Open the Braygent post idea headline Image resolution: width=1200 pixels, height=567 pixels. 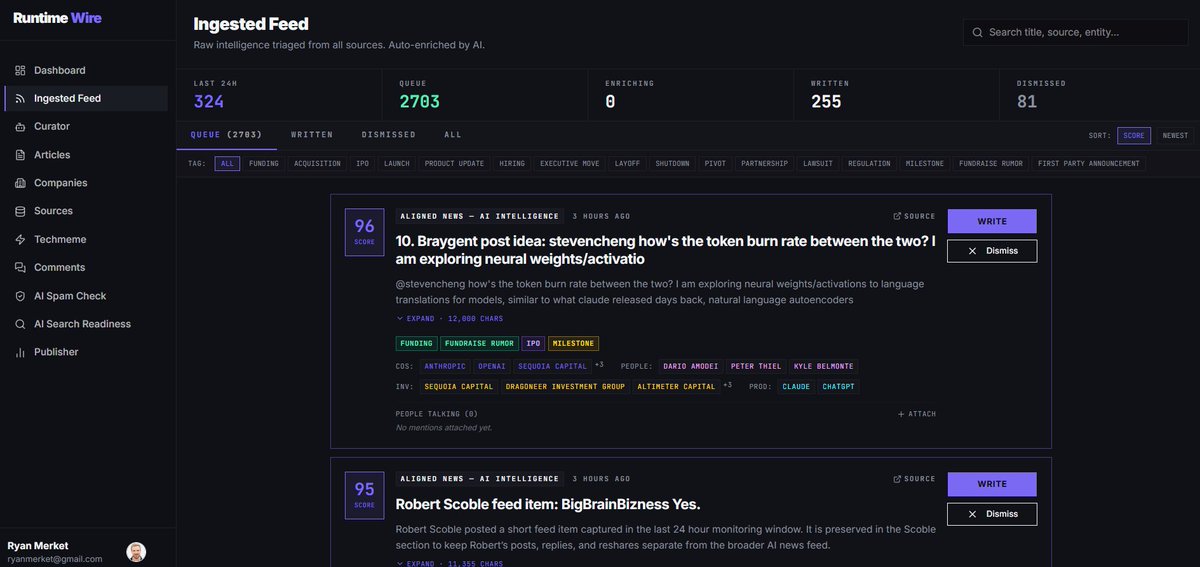665,250
